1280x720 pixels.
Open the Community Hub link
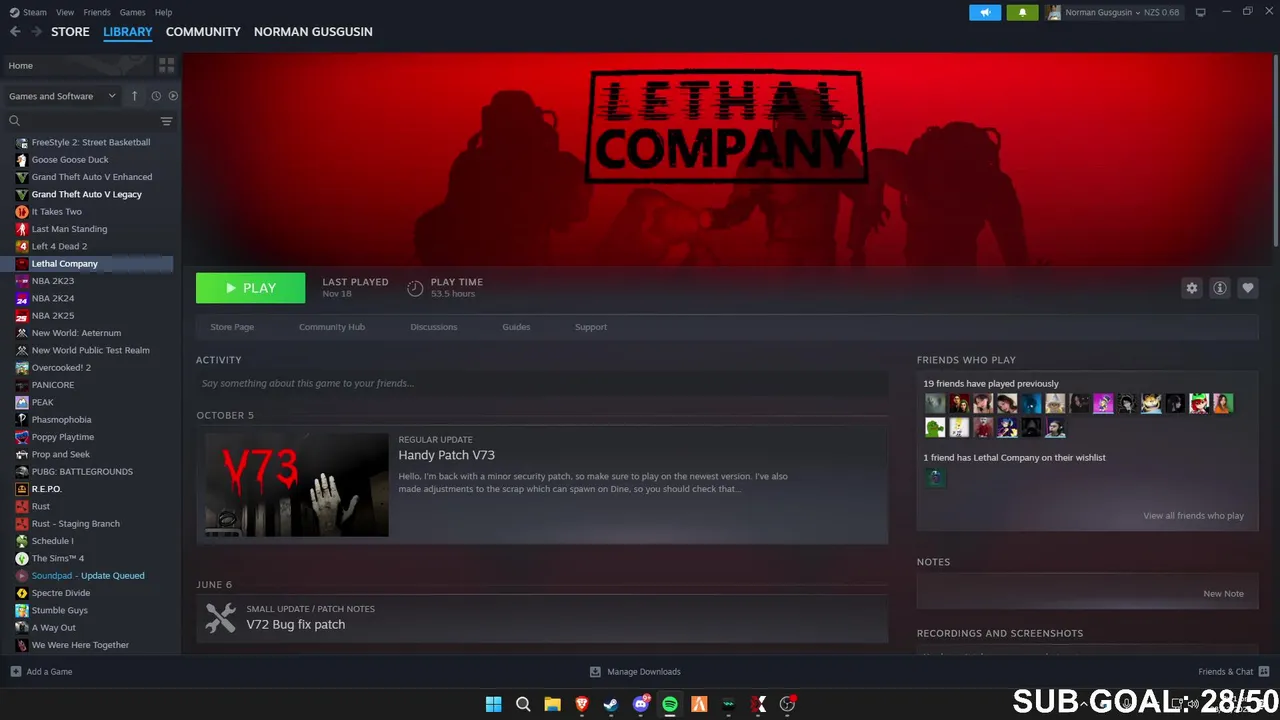point(332,327)
